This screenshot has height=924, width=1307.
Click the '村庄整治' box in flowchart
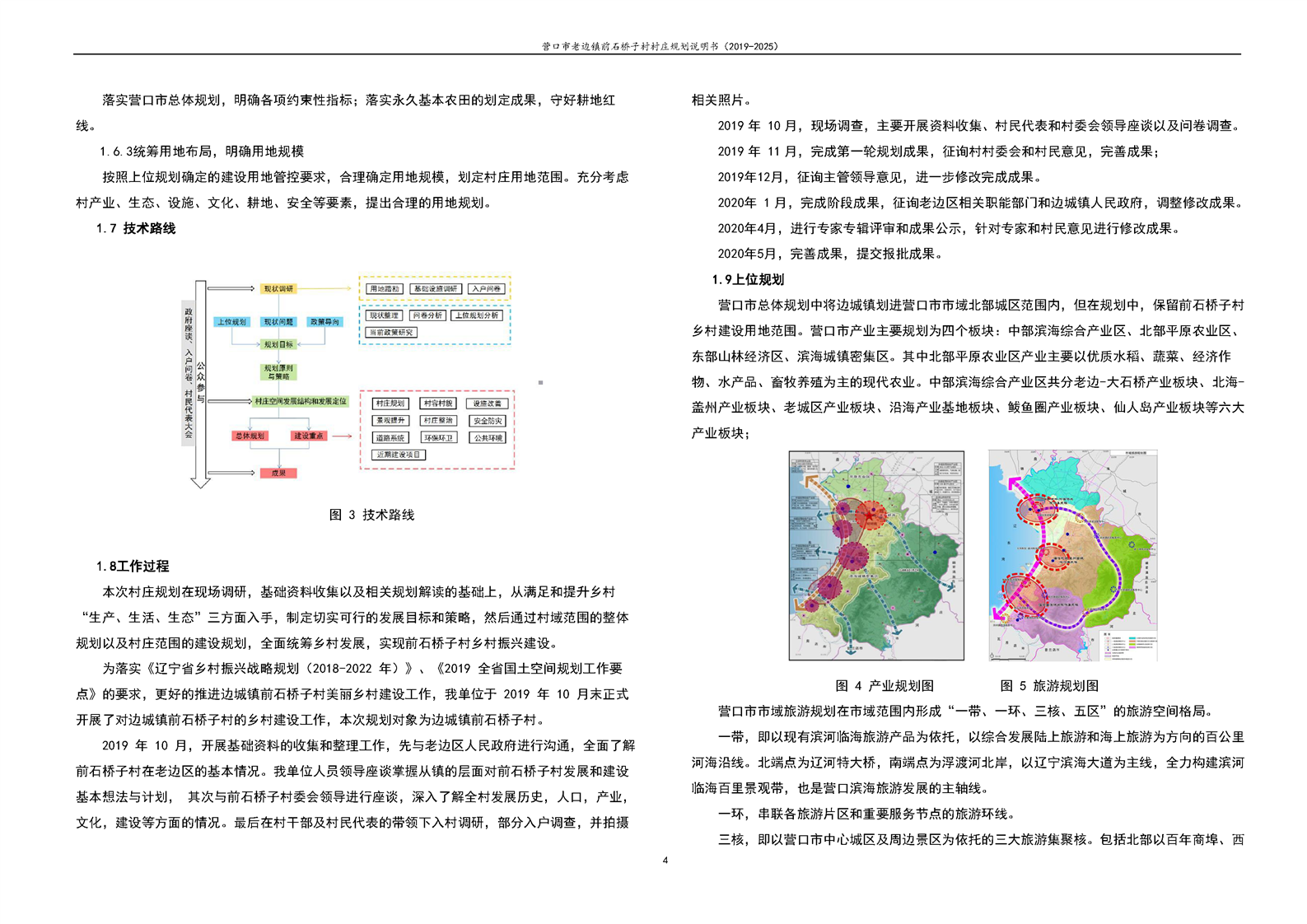pos(438,421)
